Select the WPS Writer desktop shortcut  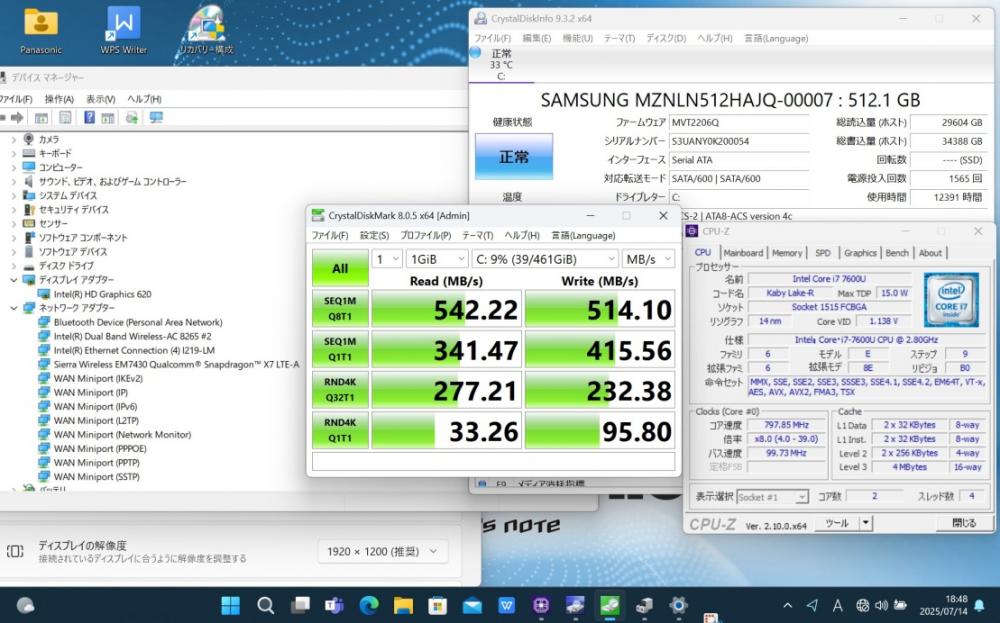pos(124,31)
